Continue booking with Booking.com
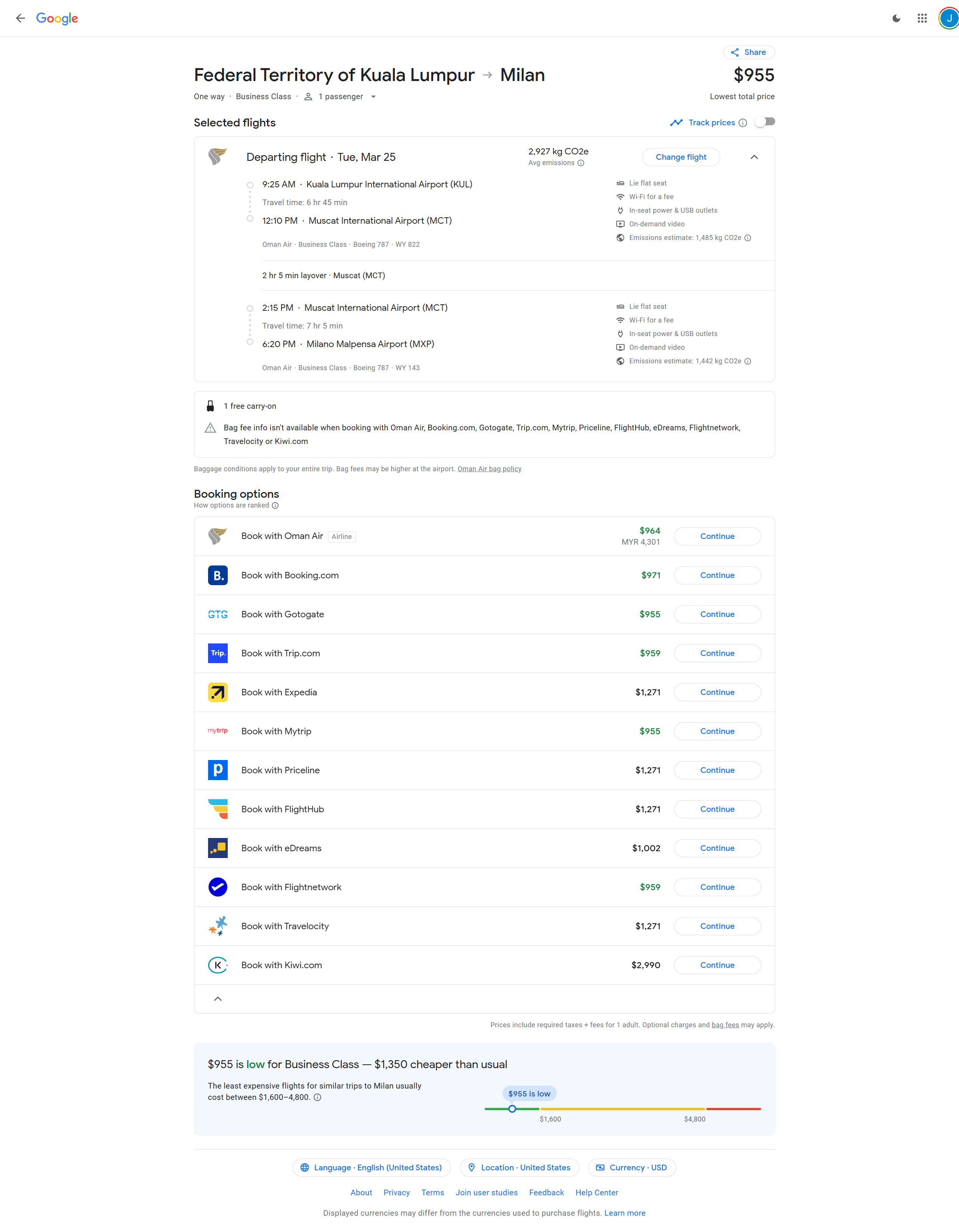959x1232 pixels. pos(717,575)
